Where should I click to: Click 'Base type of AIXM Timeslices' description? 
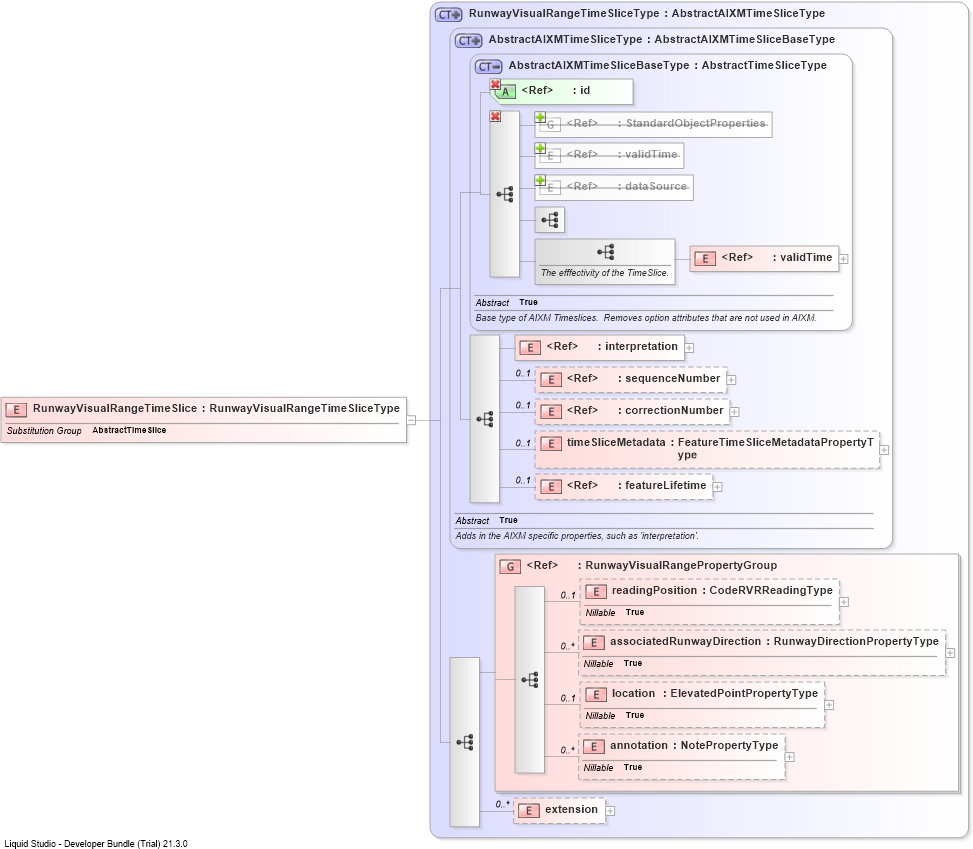click(645, 318)
